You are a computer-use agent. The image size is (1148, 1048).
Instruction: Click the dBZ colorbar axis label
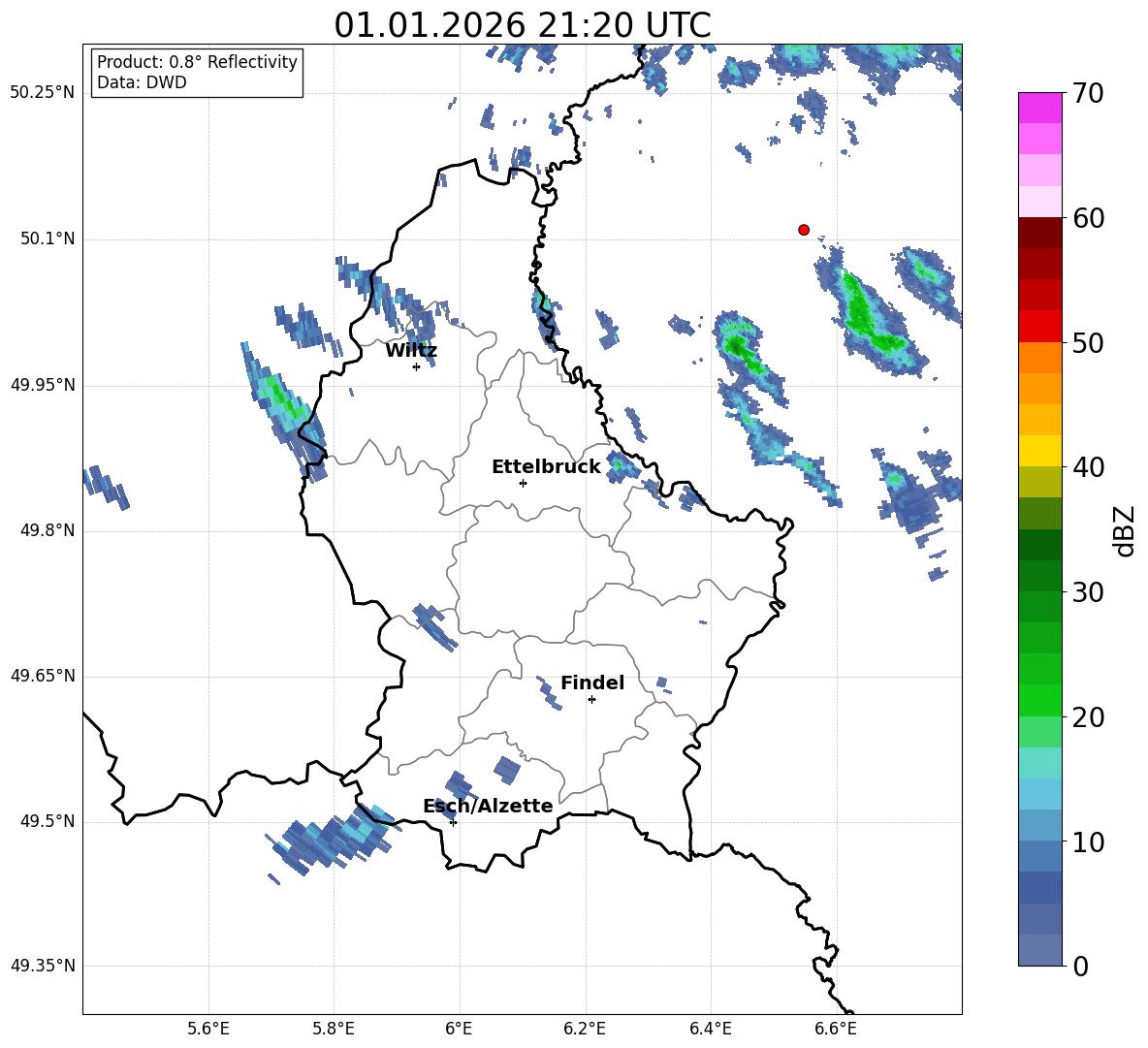coord(1126,530)
